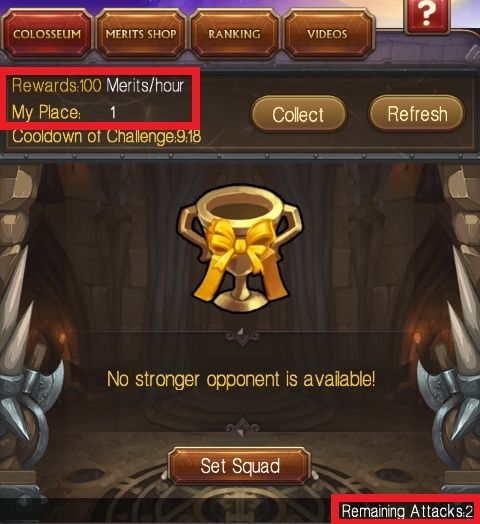Click the ornamental divider above the opponent message

coord(242,336)
